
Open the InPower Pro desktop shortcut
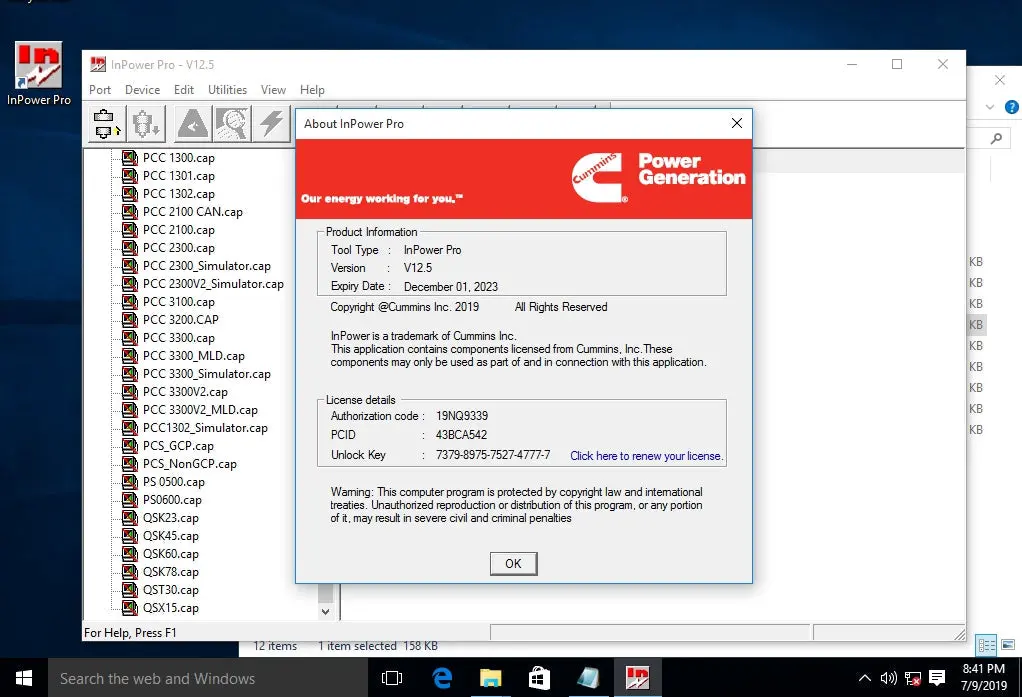click(38, 73)
